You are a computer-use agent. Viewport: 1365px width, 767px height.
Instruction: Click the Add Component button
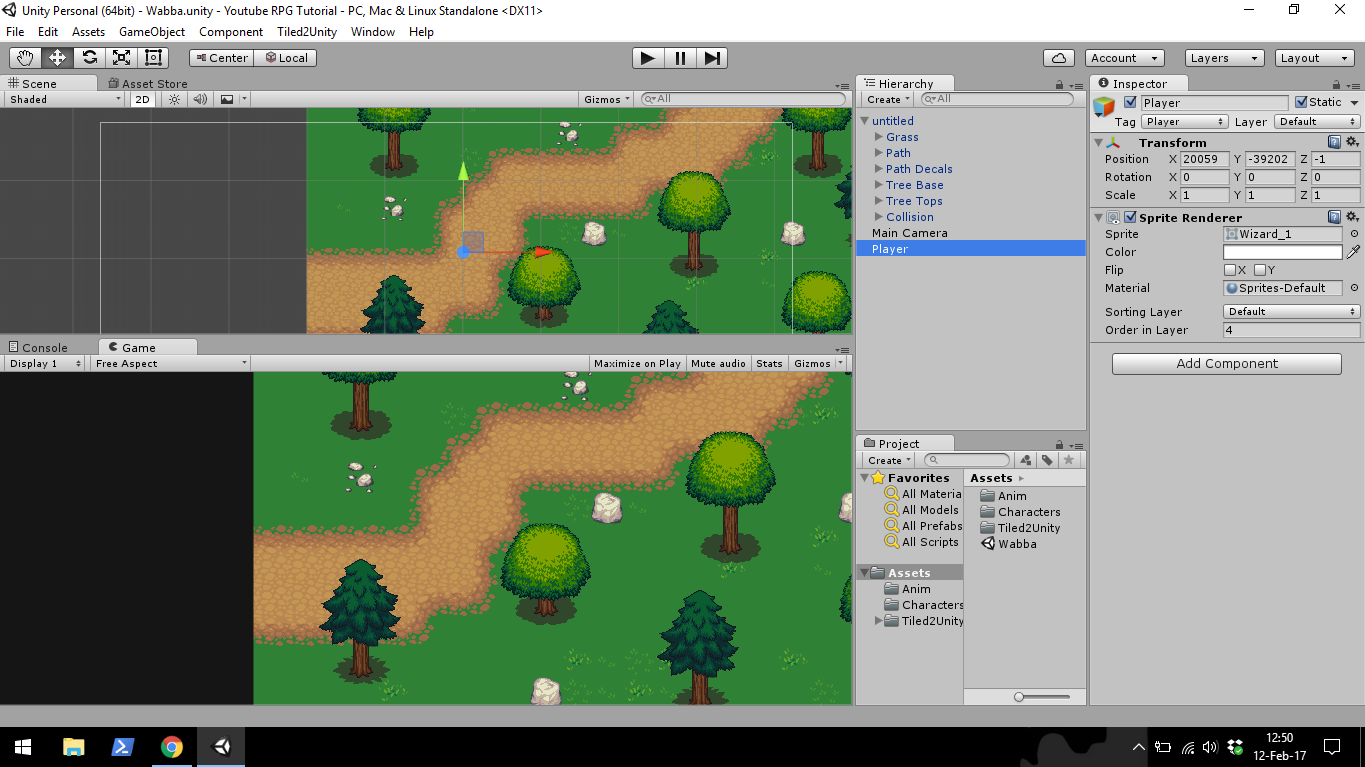1227,364
